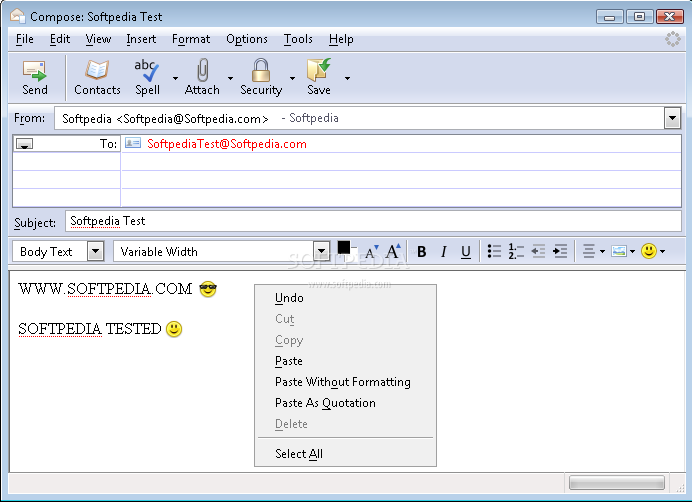Toggle Underline formatting
The image size is (692, 504).
tap(466, 252)
